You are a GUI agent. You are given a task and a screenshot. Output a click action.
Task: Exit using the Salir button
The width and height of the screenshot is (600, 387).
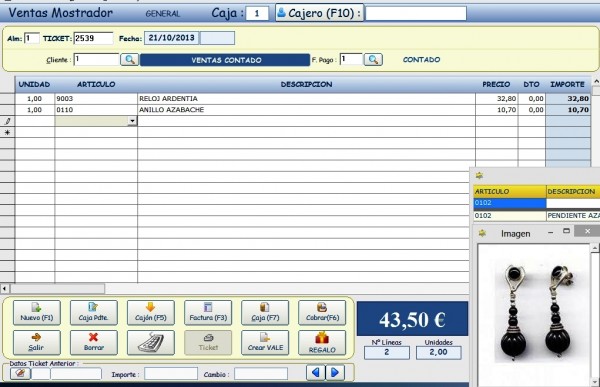coord(37,343)
